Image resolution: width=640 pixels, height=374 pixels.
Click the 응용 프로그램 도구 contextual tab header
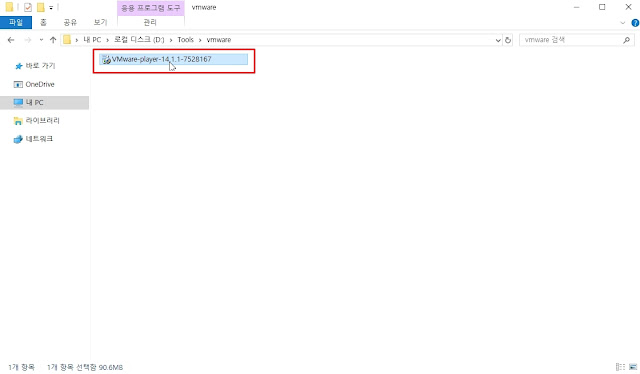click(151, 8)
